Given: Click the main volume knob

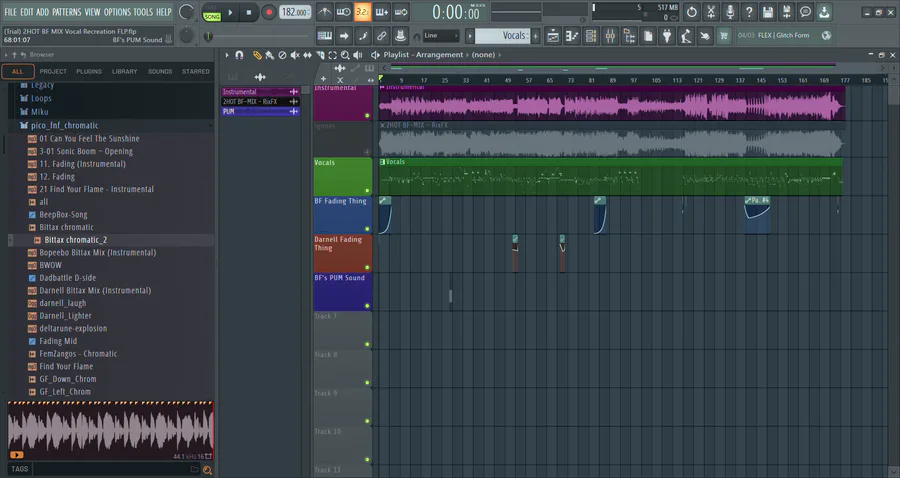Looking at the screenshot, I should 186,11.
